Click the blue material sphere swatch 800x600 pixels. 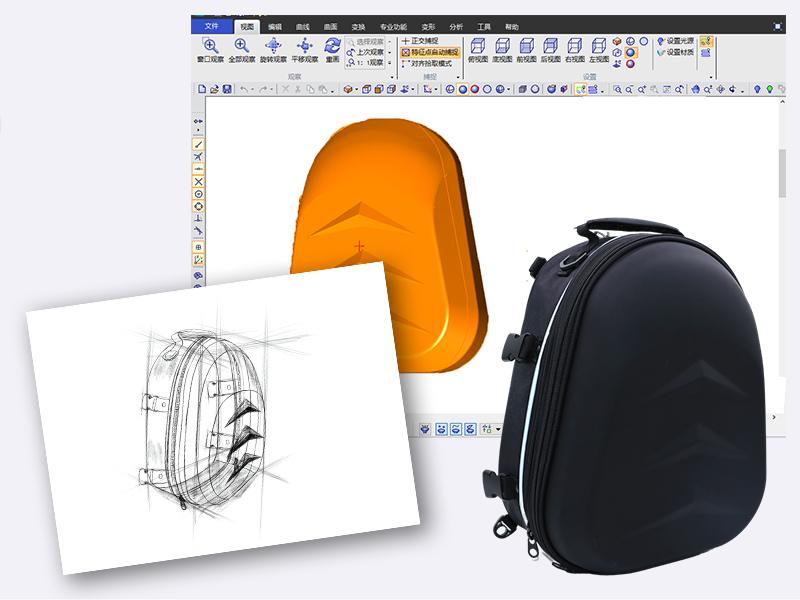(x=630, y=52)
